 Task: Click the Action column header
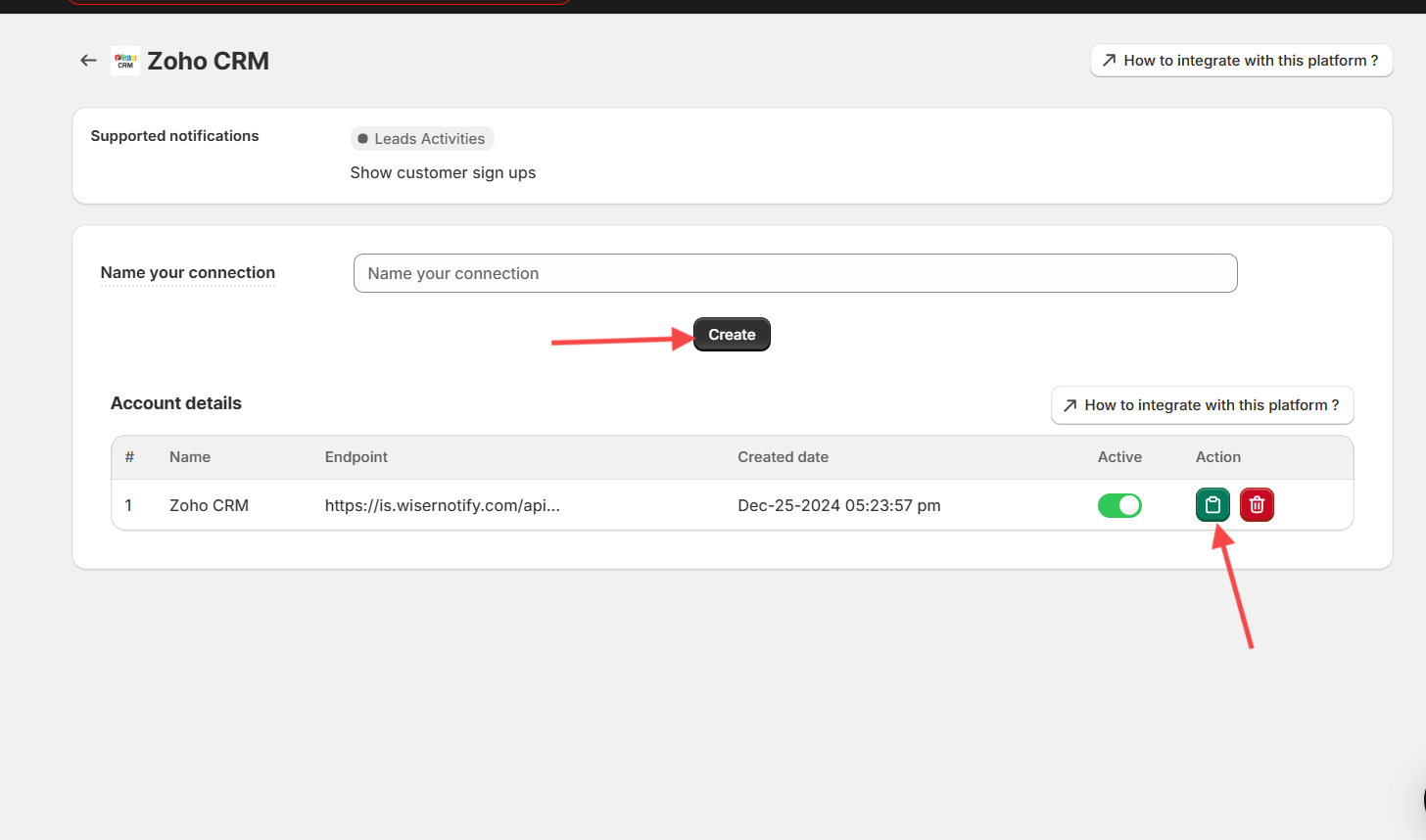[1217, 457]
